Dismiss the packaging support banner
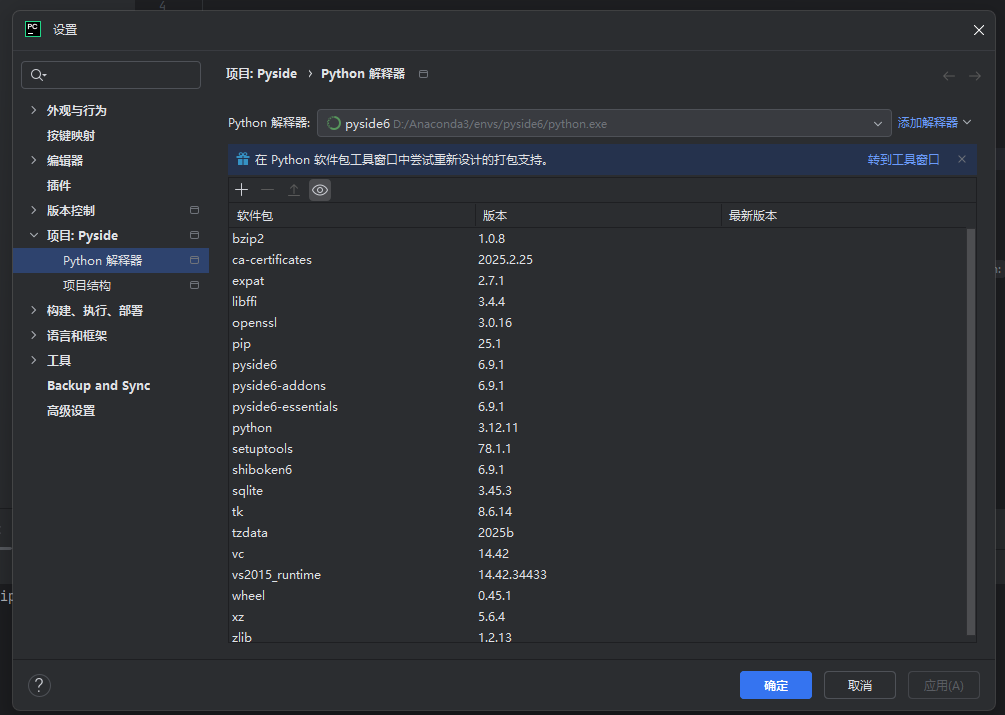 961,159
